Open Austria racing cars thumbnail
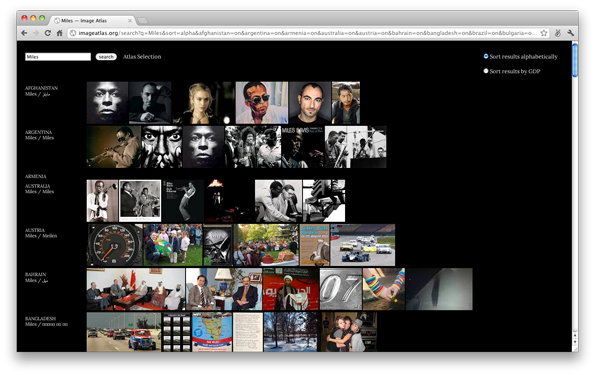Viewport: 595px width, 375px height. (363, 245)
